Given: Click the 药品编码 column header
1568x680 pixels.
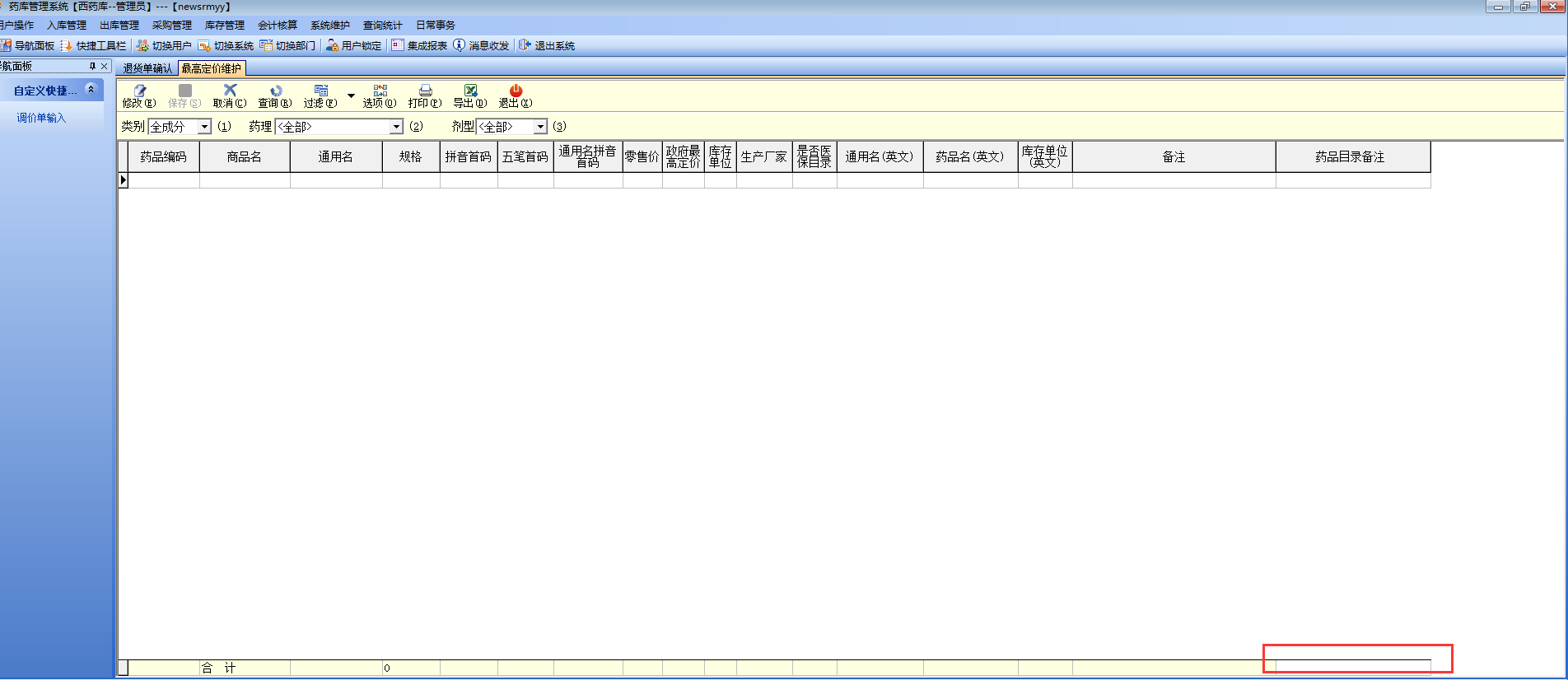Looking at the screenshot, I should [x=164, y=156].
